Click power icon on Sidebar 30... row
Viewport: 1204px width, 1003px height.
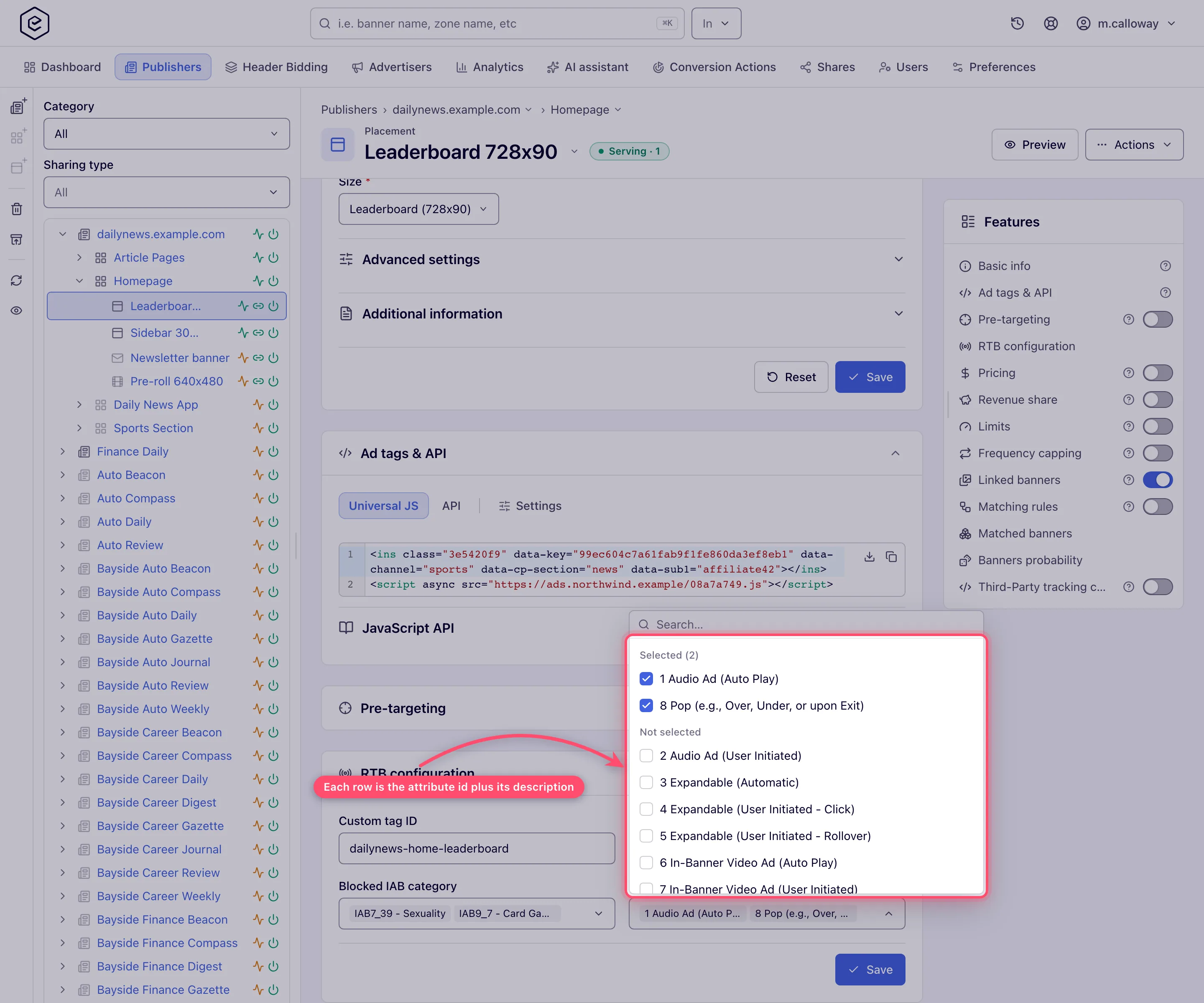[273, 332]
